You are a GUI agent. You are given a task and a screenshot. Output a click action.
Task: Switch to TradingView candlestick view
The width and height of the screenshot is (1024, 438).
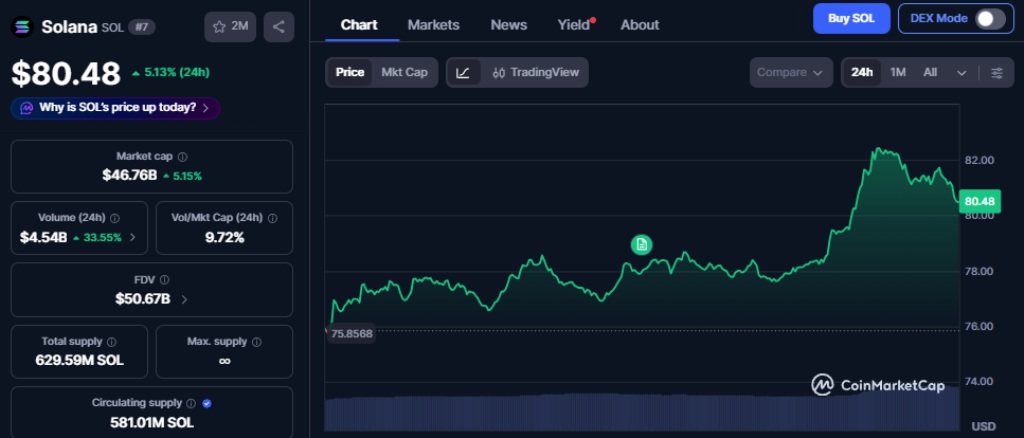pos(536,72)
